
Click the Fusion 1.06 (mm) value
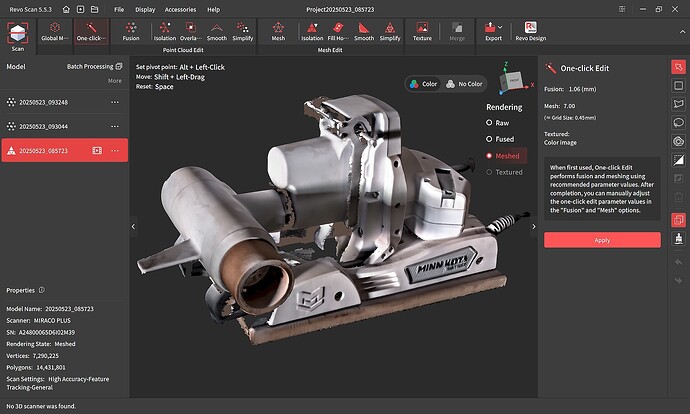583,89
